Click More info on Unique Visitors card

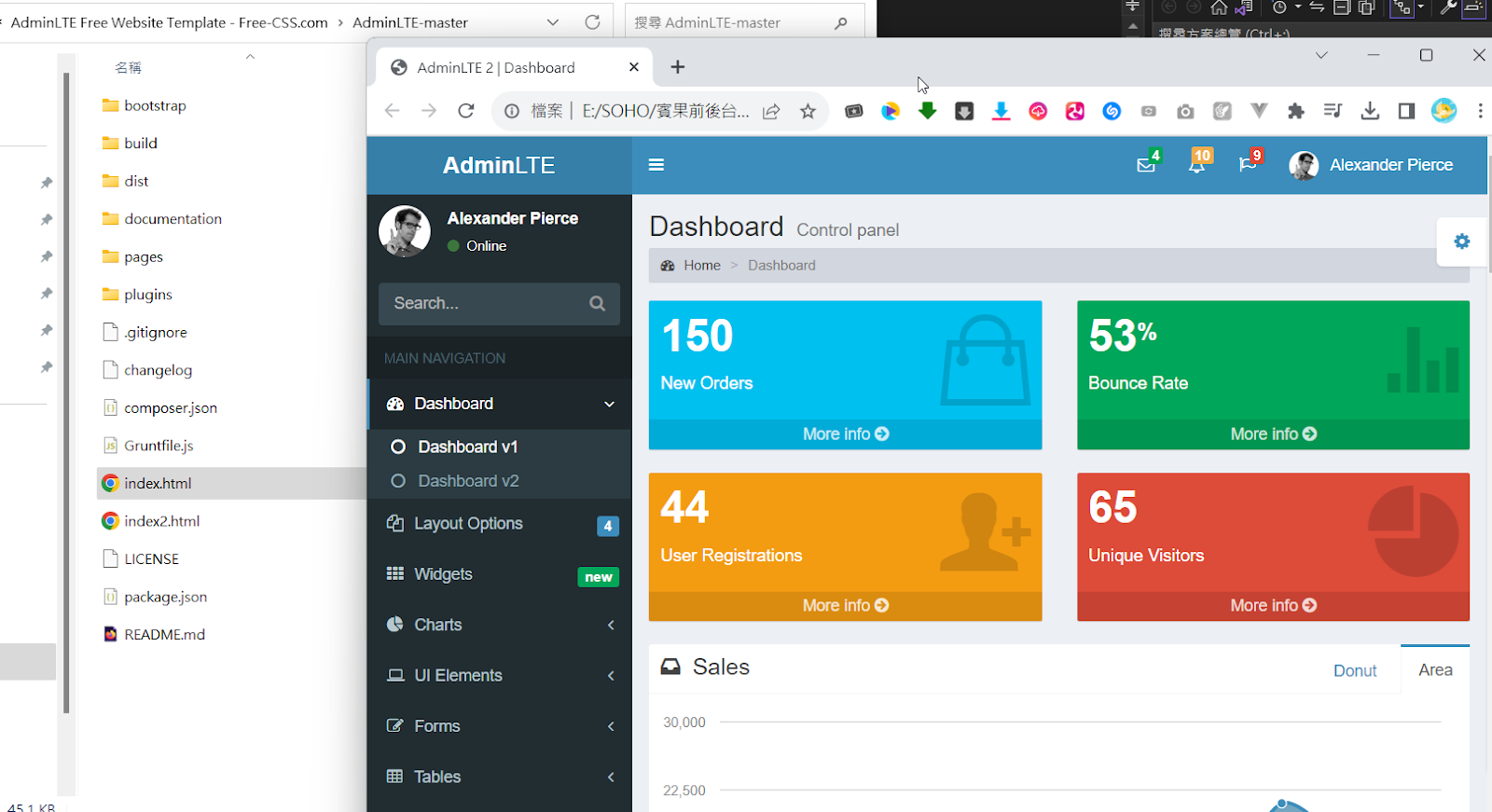pyautogui.click(x=1273, y=606)
